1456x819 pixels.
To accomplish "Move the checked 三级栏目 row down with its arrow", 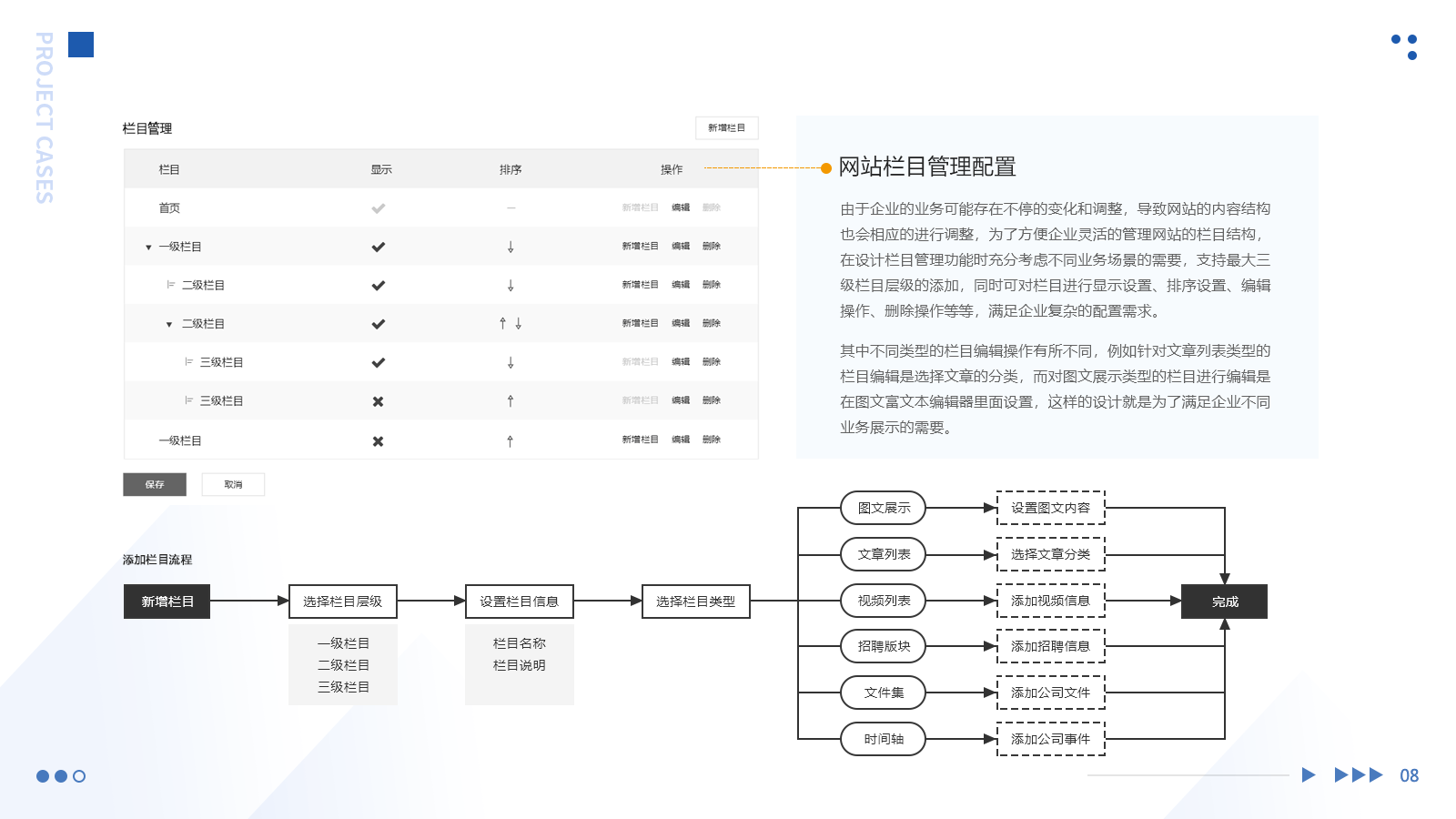I will click(x=511, y=362).
